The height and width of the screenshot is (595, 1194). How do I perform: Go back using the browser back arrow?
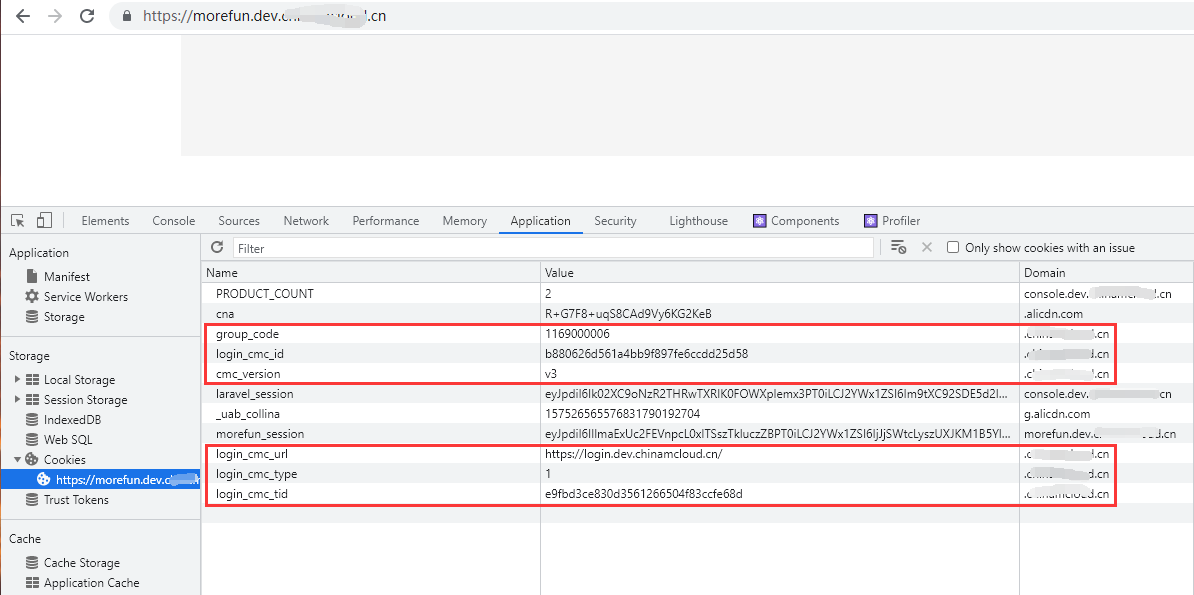tap(23, 16)
